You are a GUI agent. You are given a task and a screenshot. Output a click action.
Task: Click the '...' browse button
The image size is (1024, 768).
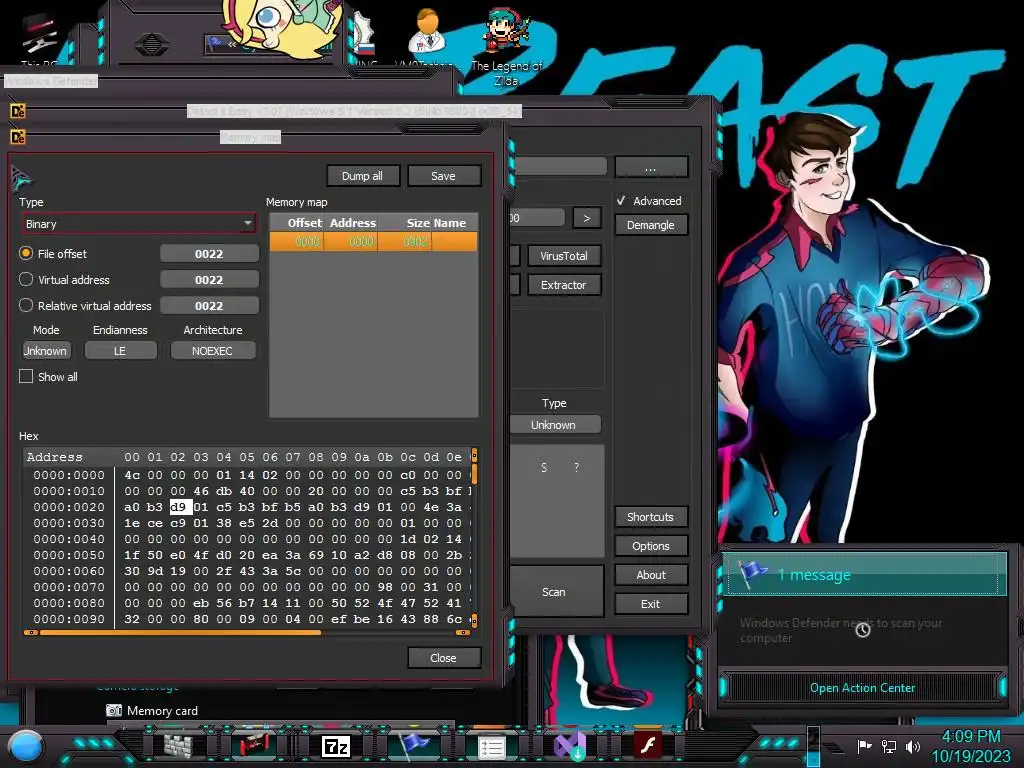(x=651, y=168)
